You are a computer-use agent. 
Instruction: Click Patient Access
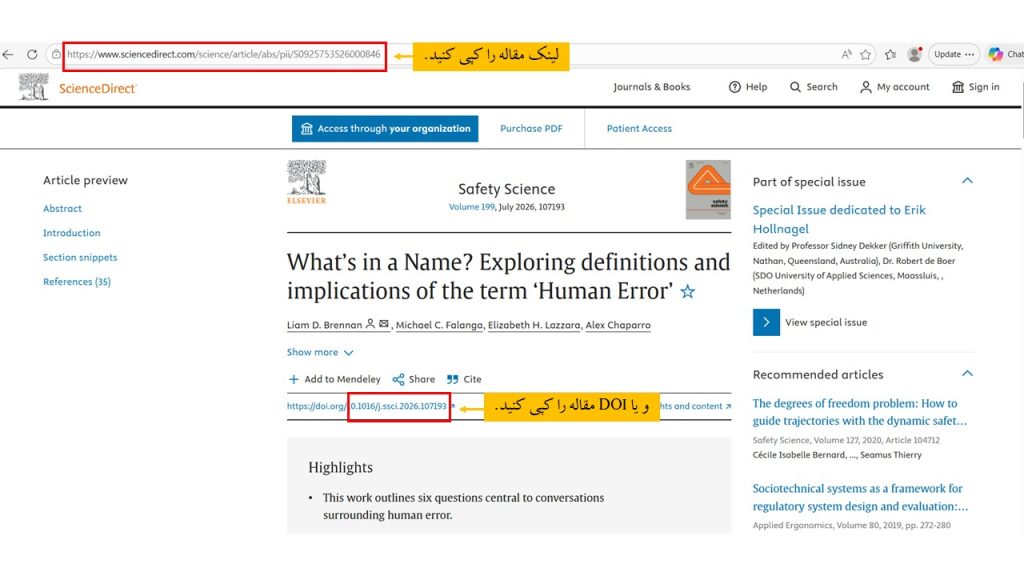click(639, 129)
